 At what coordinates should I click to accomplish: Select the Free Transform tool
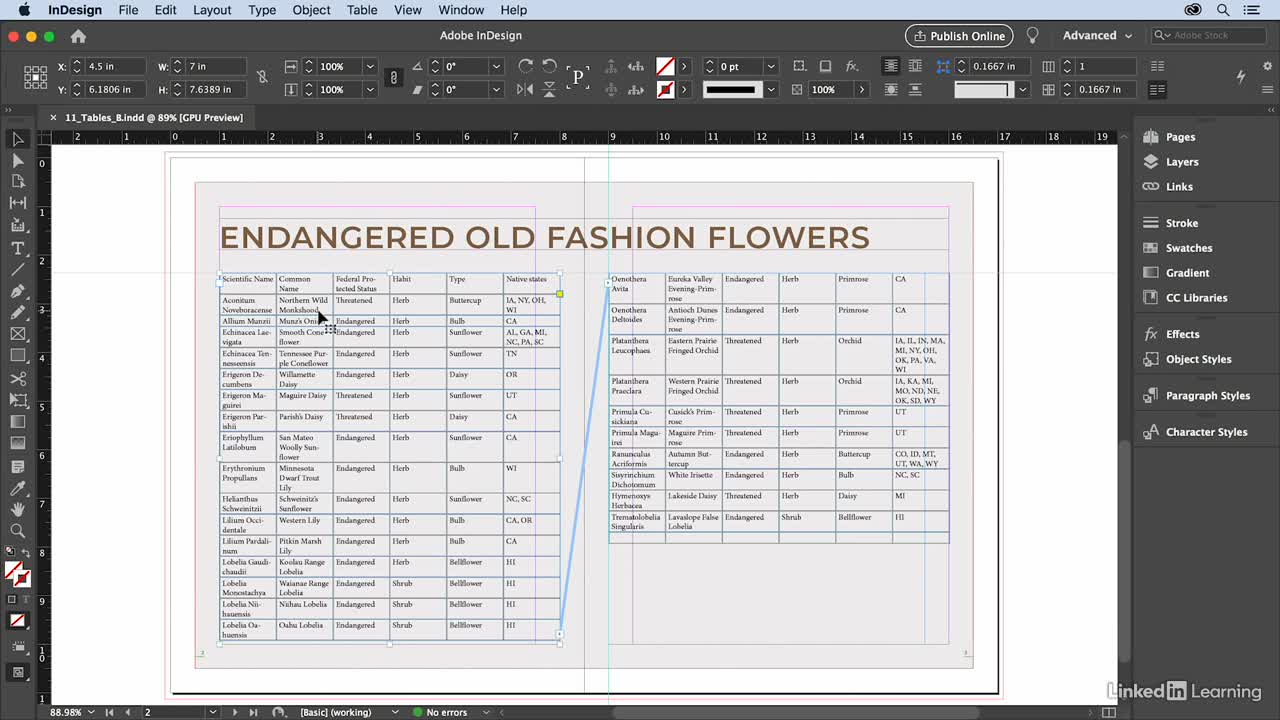click(x=17, y=400)
